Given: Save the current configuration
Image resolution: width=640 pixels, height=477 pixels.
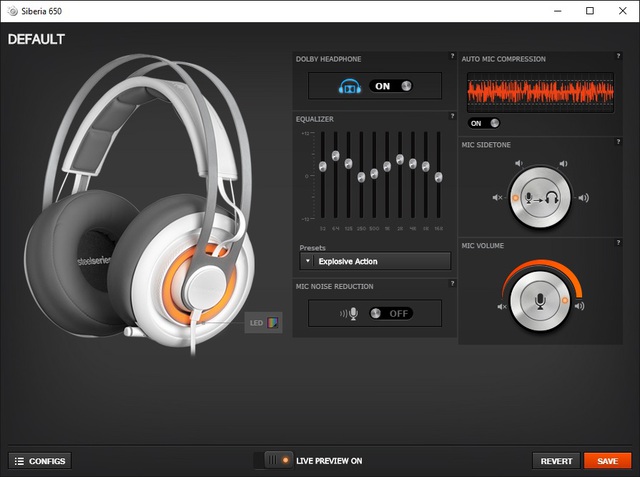Looking at the screenshot, I should tap(607, 461).
